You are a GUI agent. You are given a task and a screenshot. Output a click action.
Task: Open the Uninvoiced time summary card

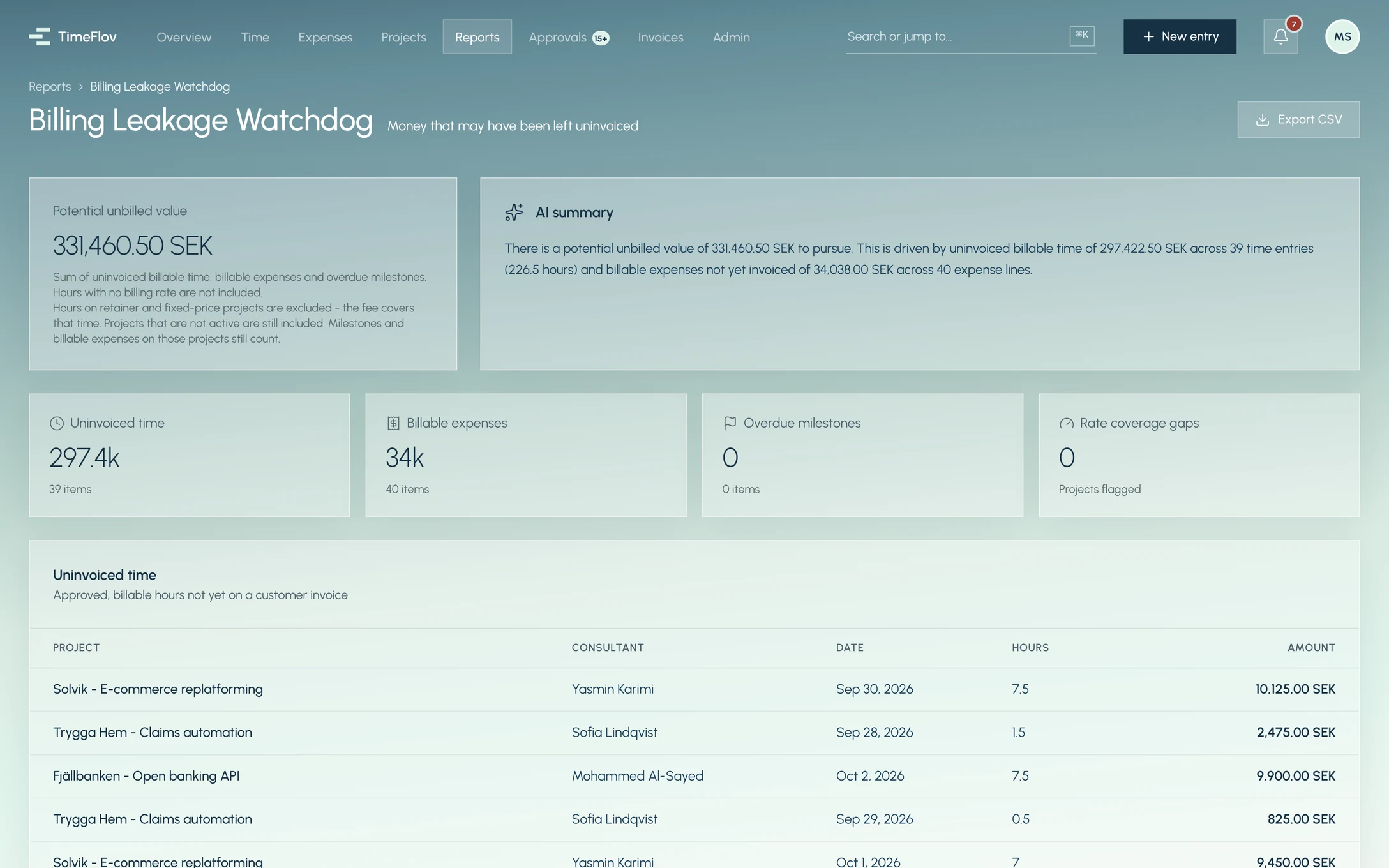[x=190, y=455]
